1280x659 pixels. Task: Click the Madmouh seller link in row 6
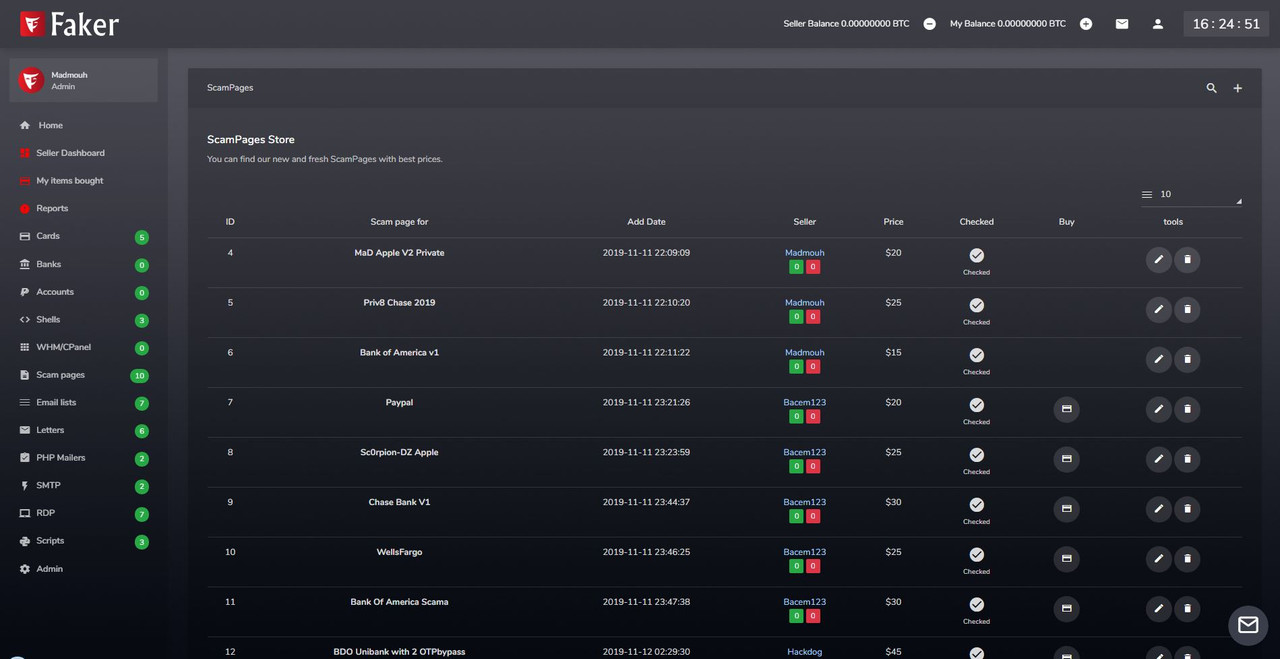tap(805, 352)
